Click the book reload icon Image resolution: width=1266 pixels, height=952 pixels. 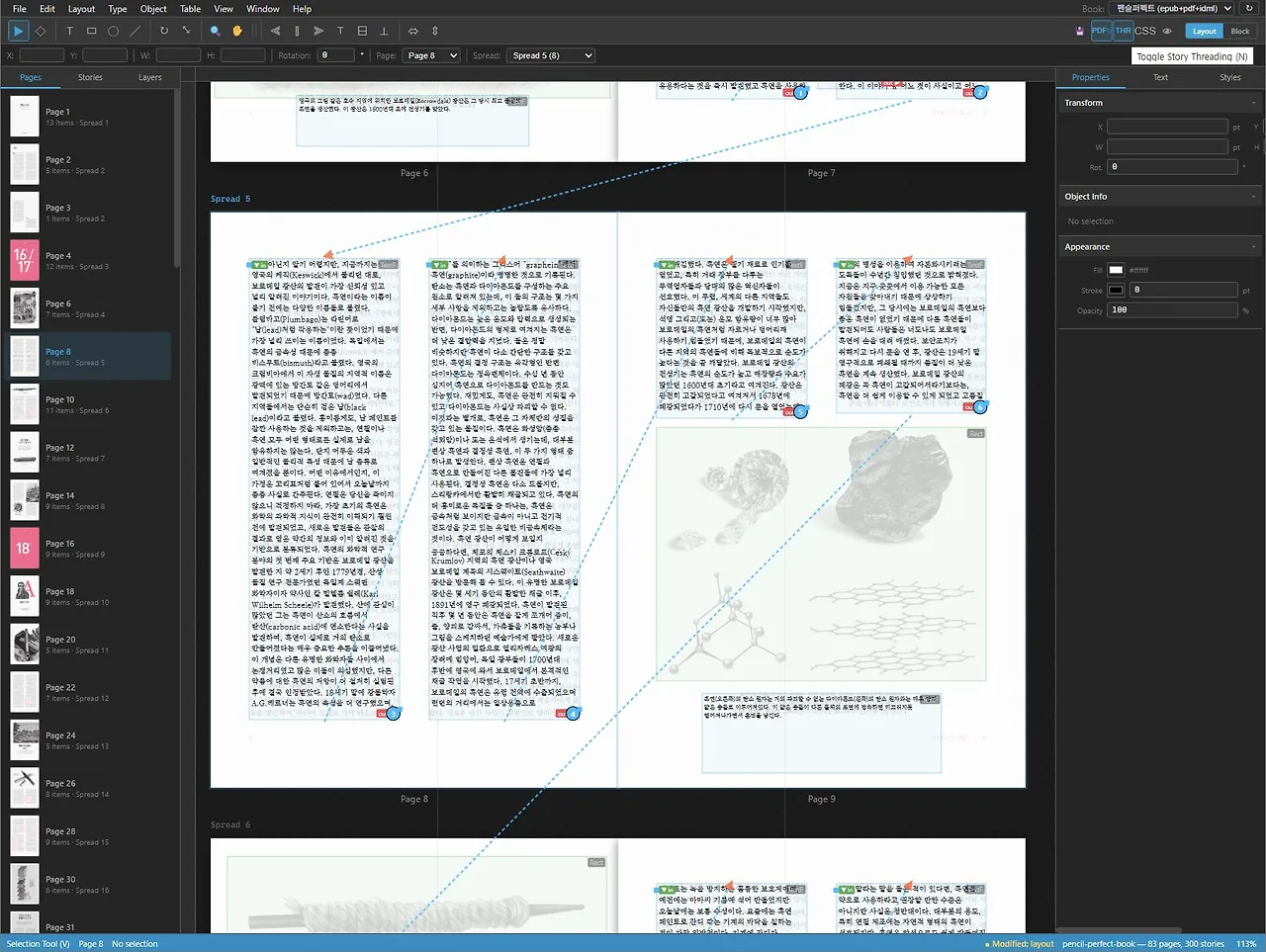(x=1249, y=8)
